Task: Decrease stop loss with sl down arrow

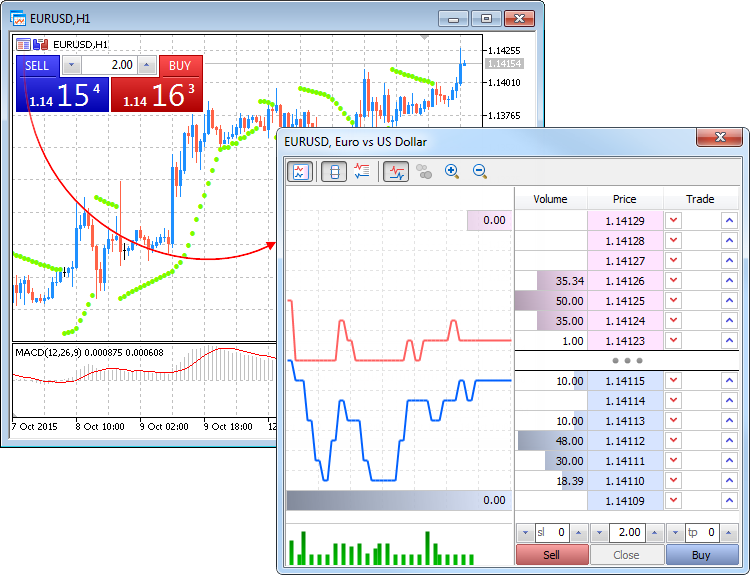Action: point(524,533)
